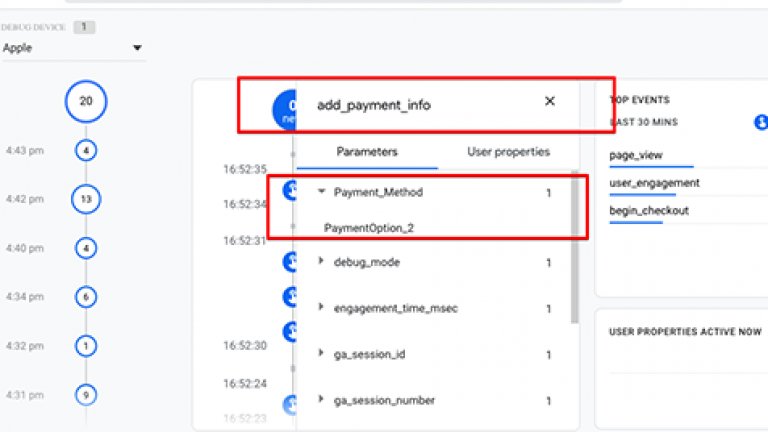The width and height of the screenshot is (768, 432).
Task: Select the 4:34 pm bubble with 6 events
Action: (x=86, y=297)
